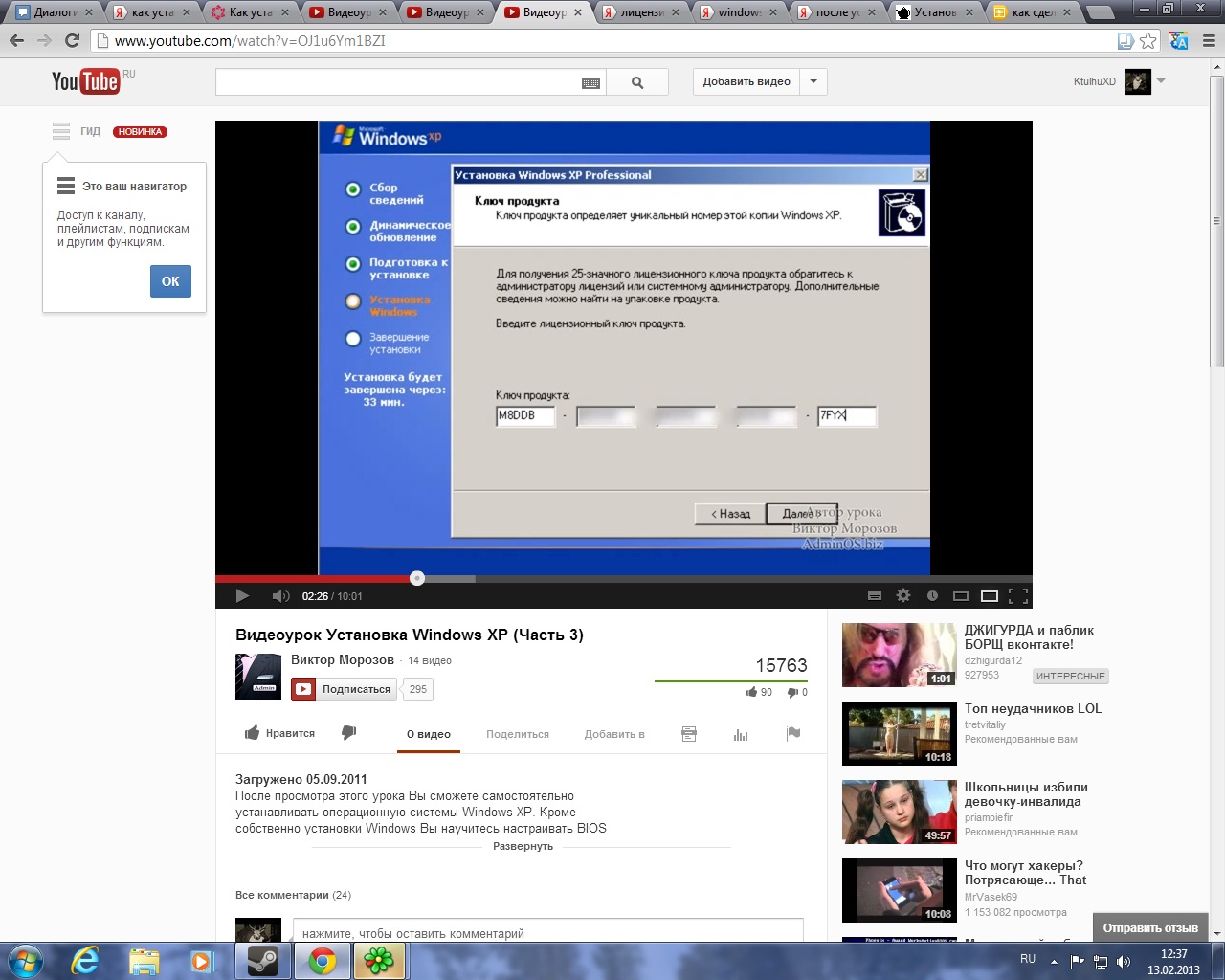The height and width of the screenshot is (980, 1225).
Task: Expand the Добавить видео dropdown arrow
Action: (813, 81)
